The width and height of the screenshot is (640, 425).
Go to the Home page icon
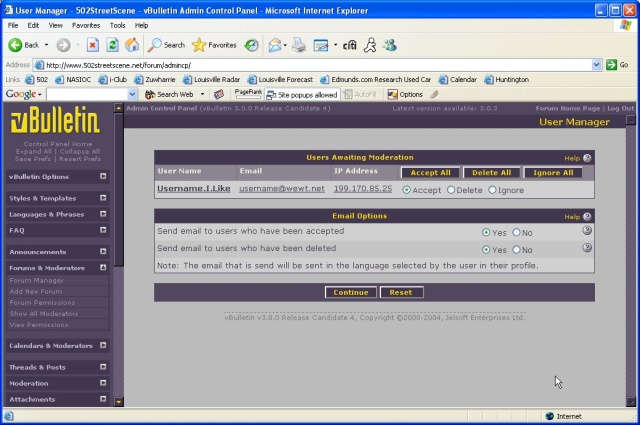coord(132,45)
